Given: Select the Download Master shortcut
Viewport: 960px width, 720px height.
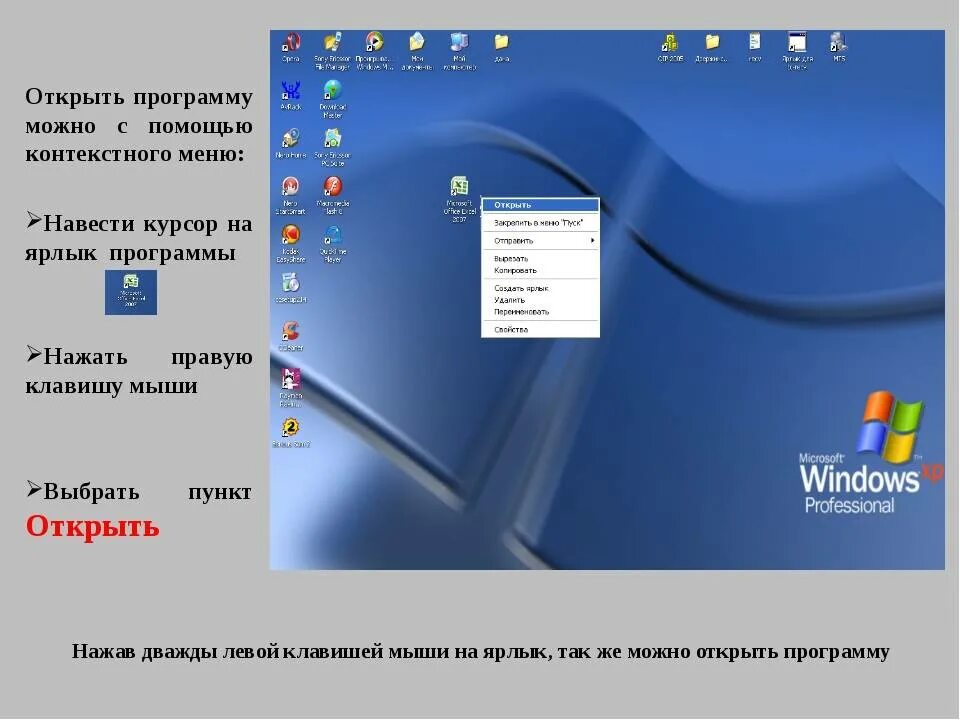Looking at the screenshot, I should 332,99.
